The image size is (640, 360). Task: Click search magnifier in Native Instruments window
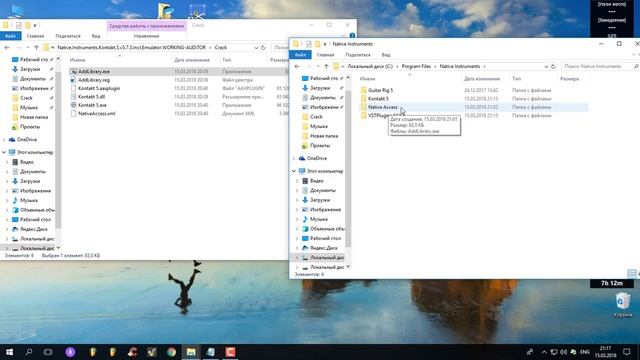pos(636,67)
